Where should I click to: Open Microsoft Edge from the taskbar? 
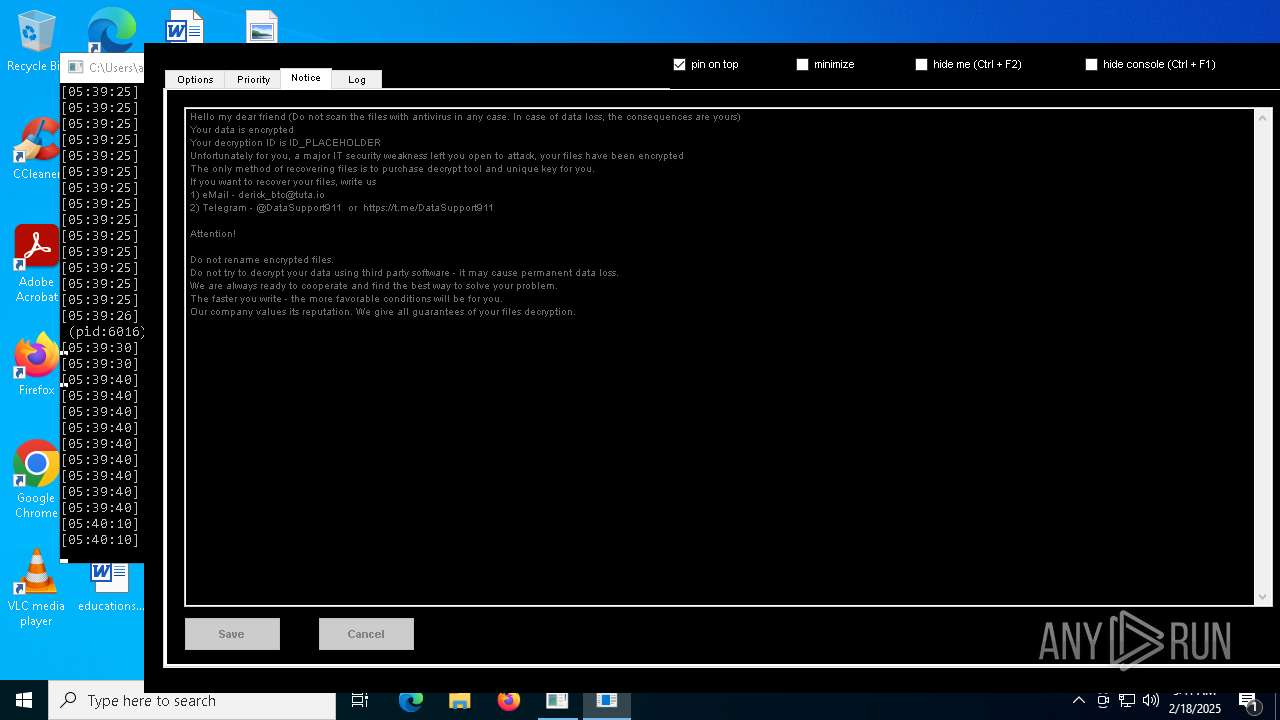click(411, 700)
